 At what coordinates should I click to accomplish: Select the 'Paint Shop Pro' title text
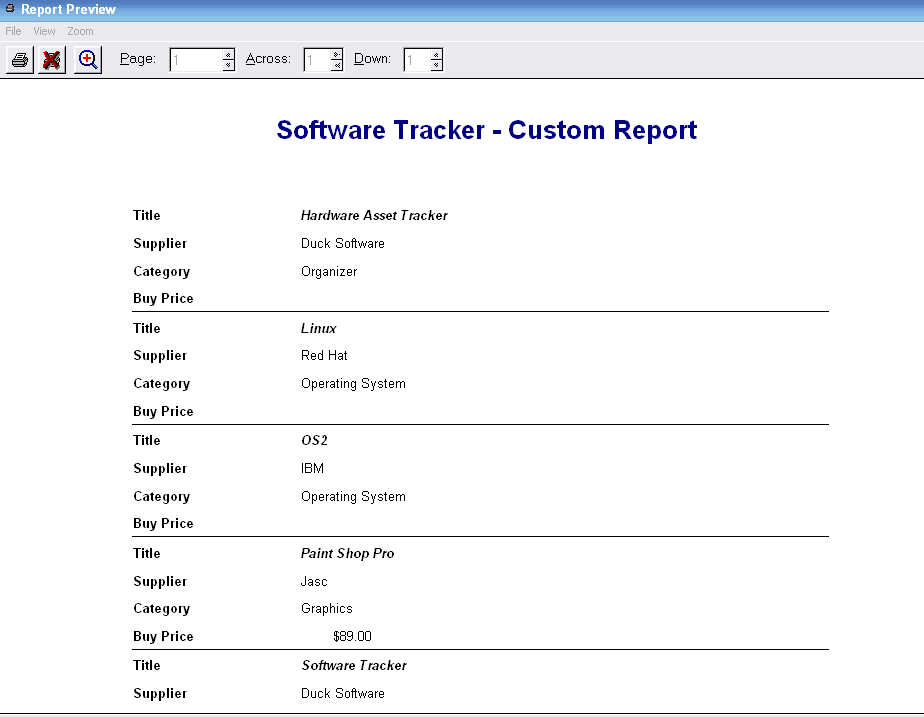tap(348, 554)
